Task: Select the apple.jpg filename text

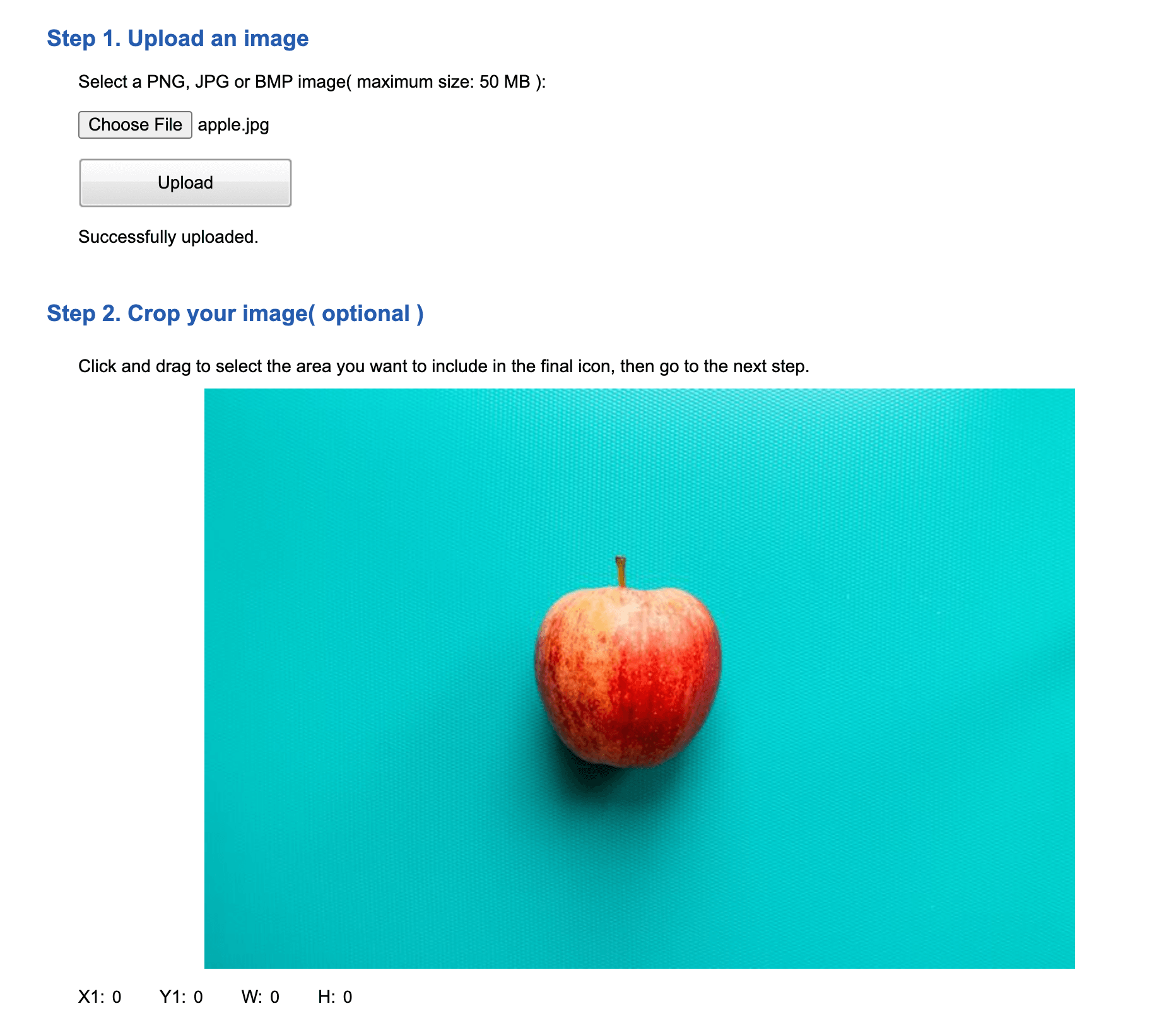Action: (x=233, y=125)
